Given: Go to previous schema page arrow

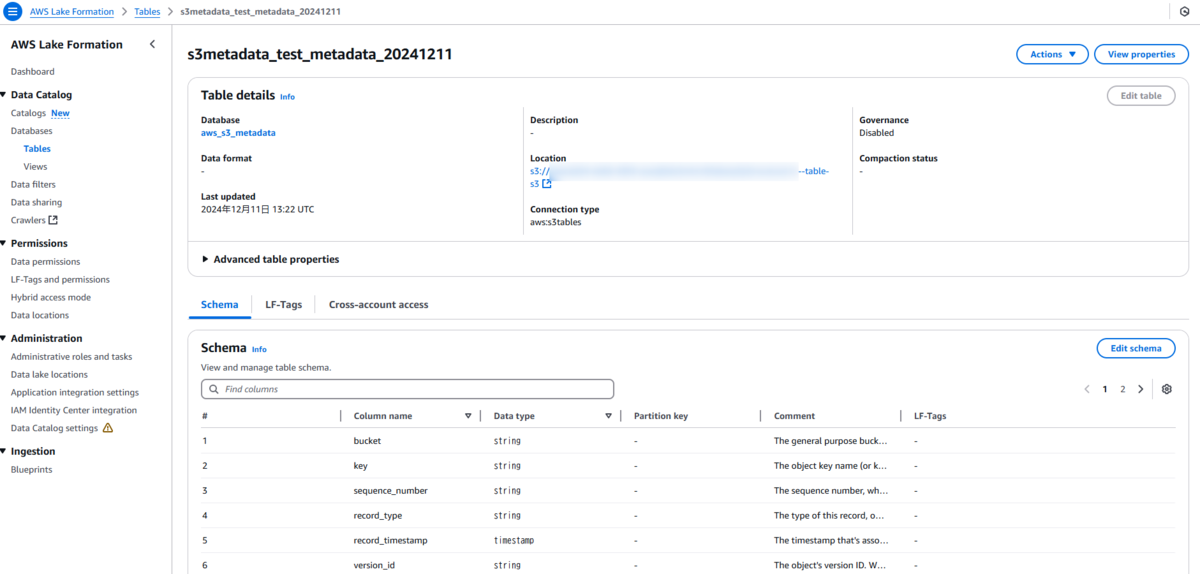Looking at the screenshot, I should (x=1087, y=389).
